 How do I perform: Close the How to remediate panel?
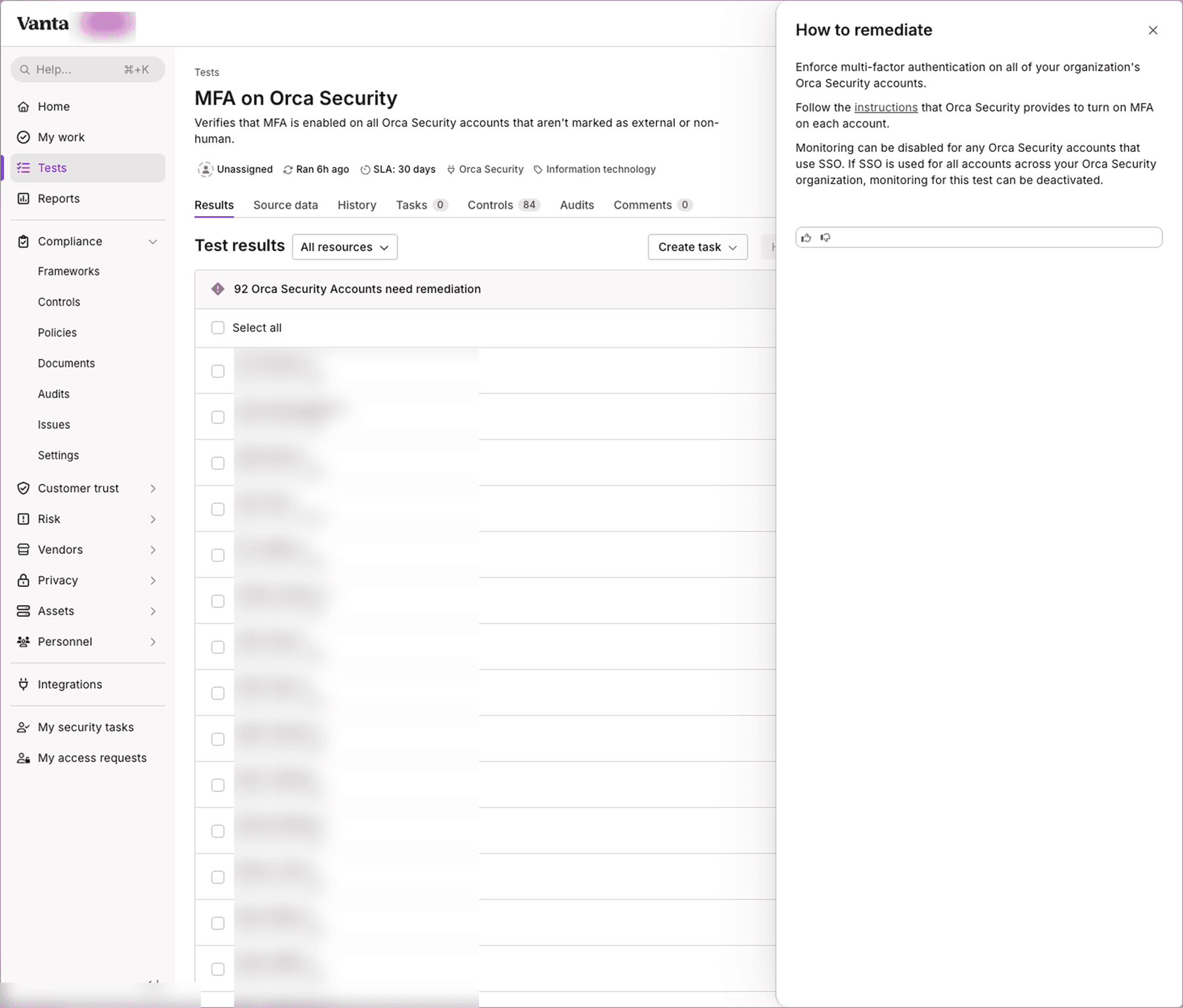pyautogui.click(x=1153, y=30)
